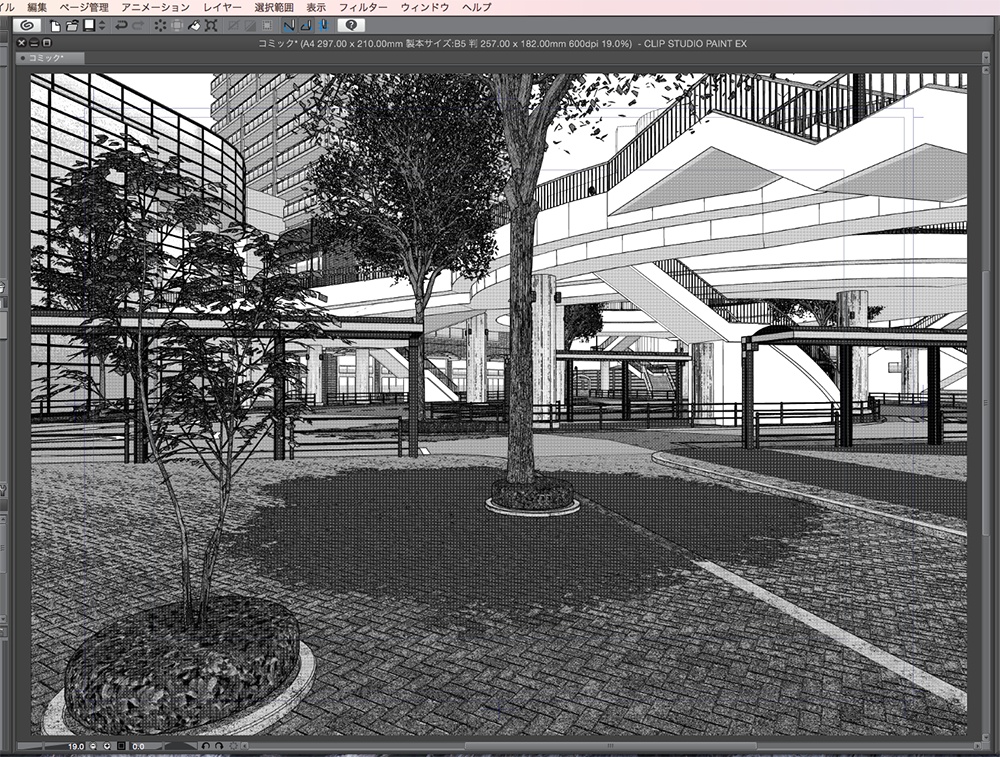The width and height of the screenshot is (1000, 757).
Task: Open the 選択範囲 menu
Action: click(x=274, y=7)
